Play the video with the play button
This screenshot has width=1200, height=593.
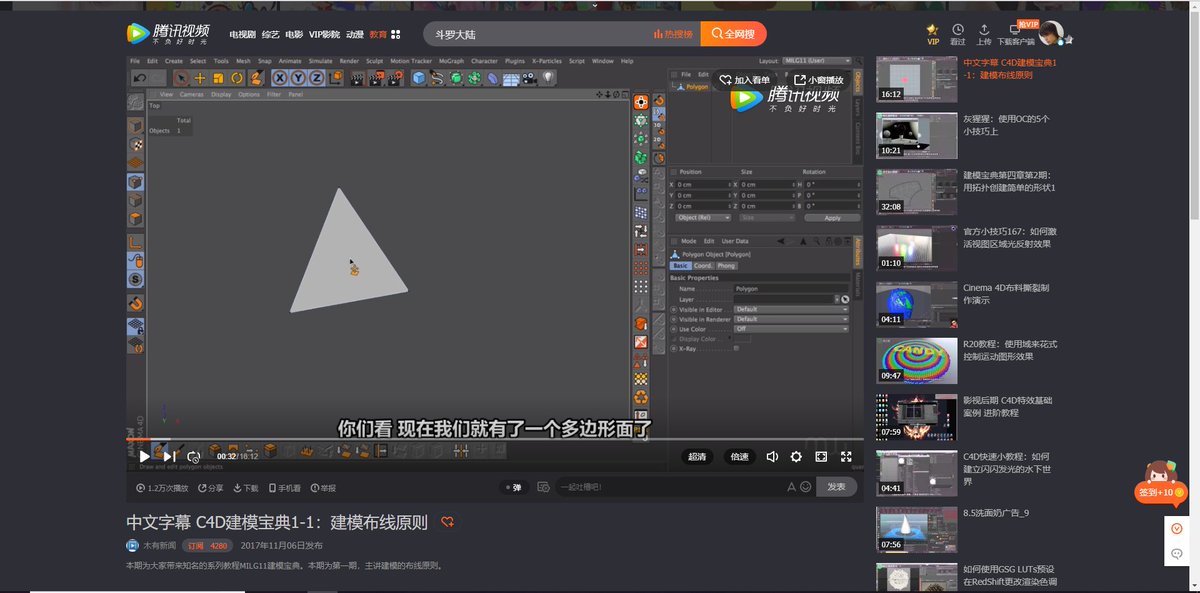coord(145,456)
